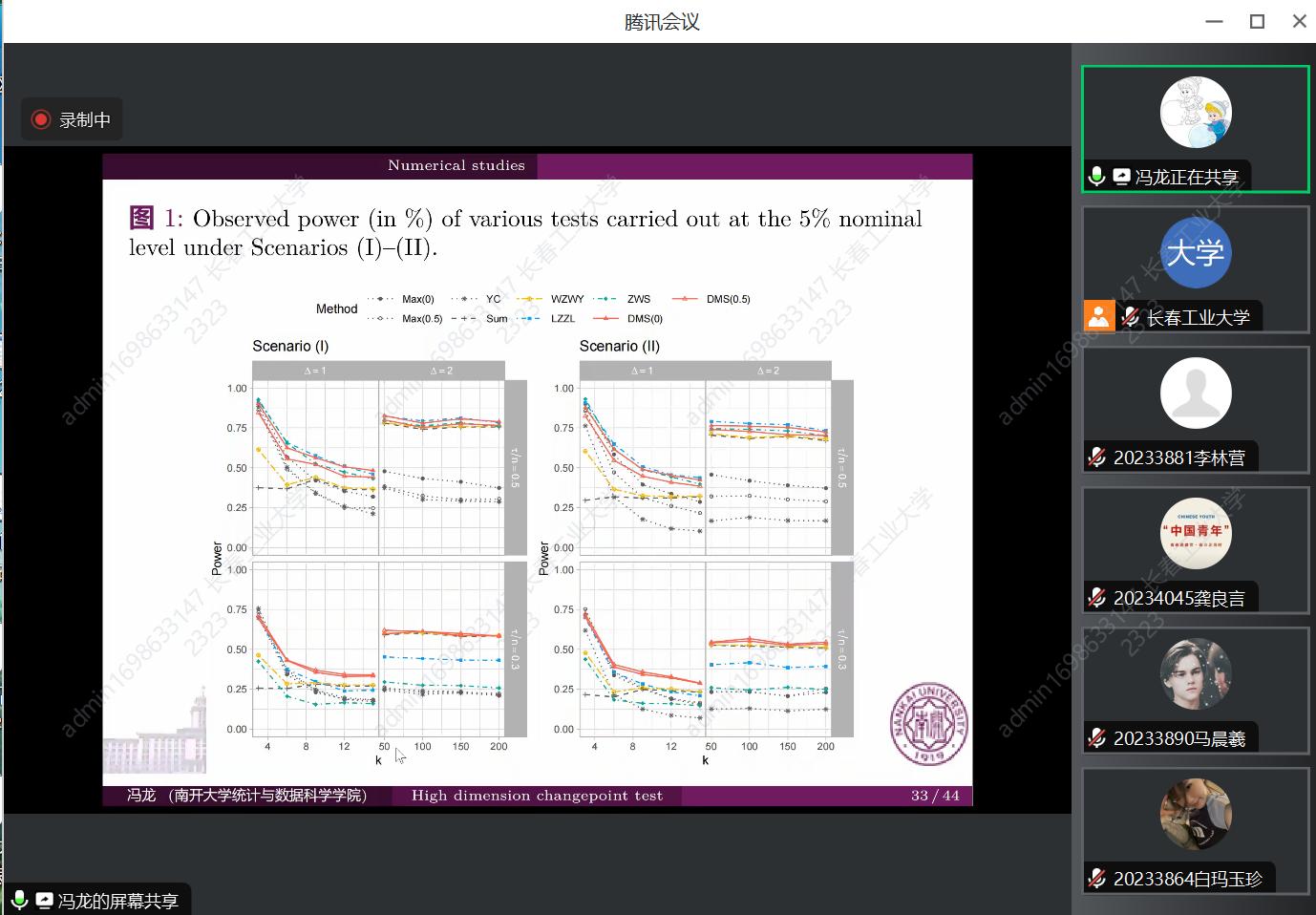Click the muted mic icon of 20234045龚良言
This screenshot has height=915, width=1316.
[1097, 598]
